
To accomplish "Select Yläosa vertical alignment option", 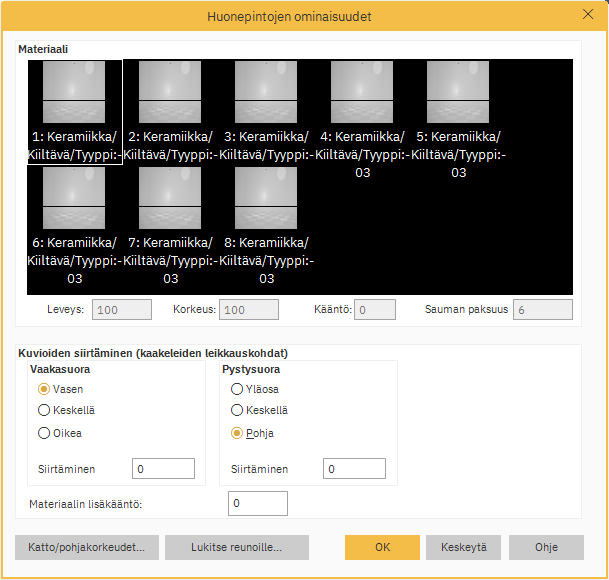I will point(237,389).
